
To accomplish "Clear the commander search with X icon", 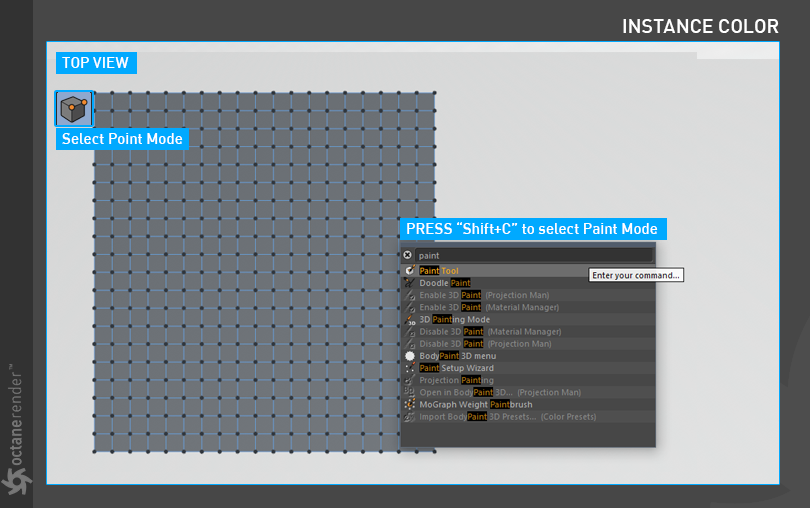I will (x=408, y=256).
